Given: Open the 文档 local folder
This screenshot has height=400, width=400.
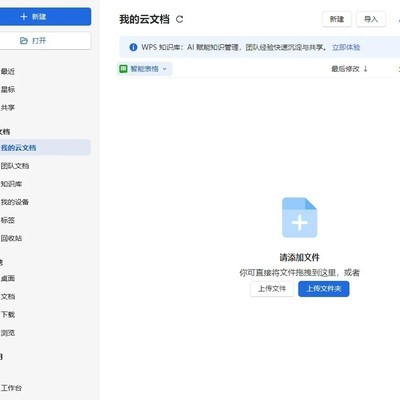Looking at the screenshot, I should coord(8,296).
